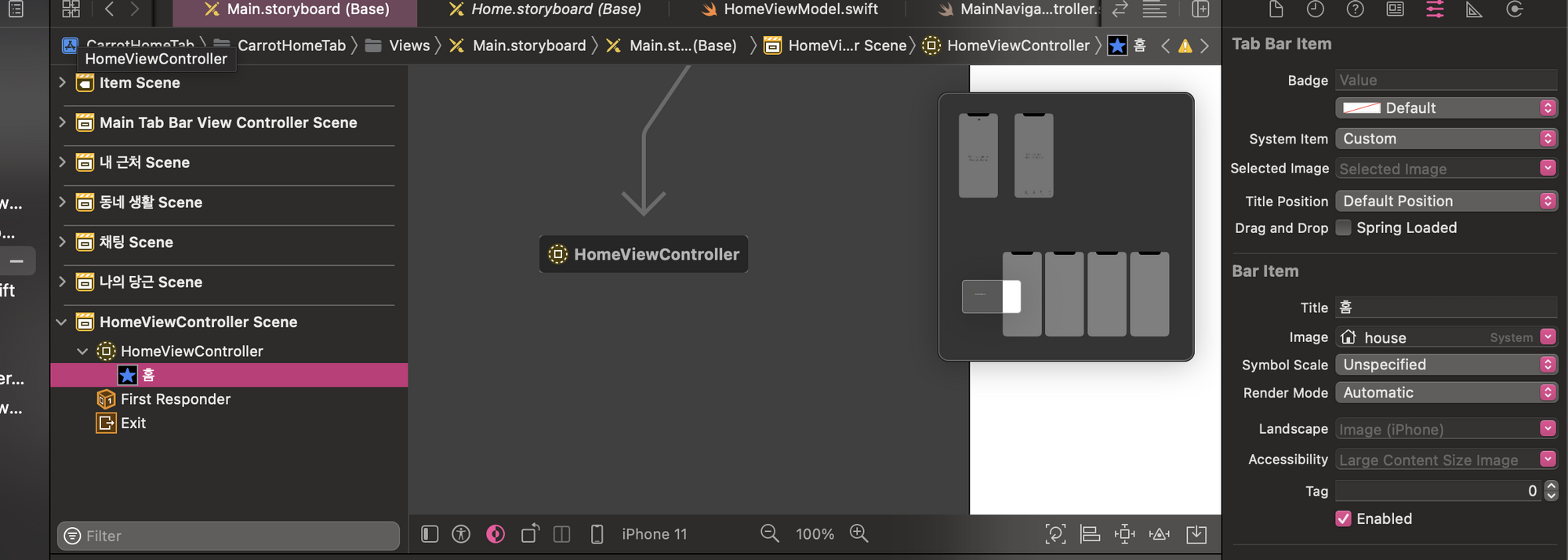The width and height of the screenshot is (1568, 560).
Task: Open the Align constraints menu
Action: (1090, 534)
